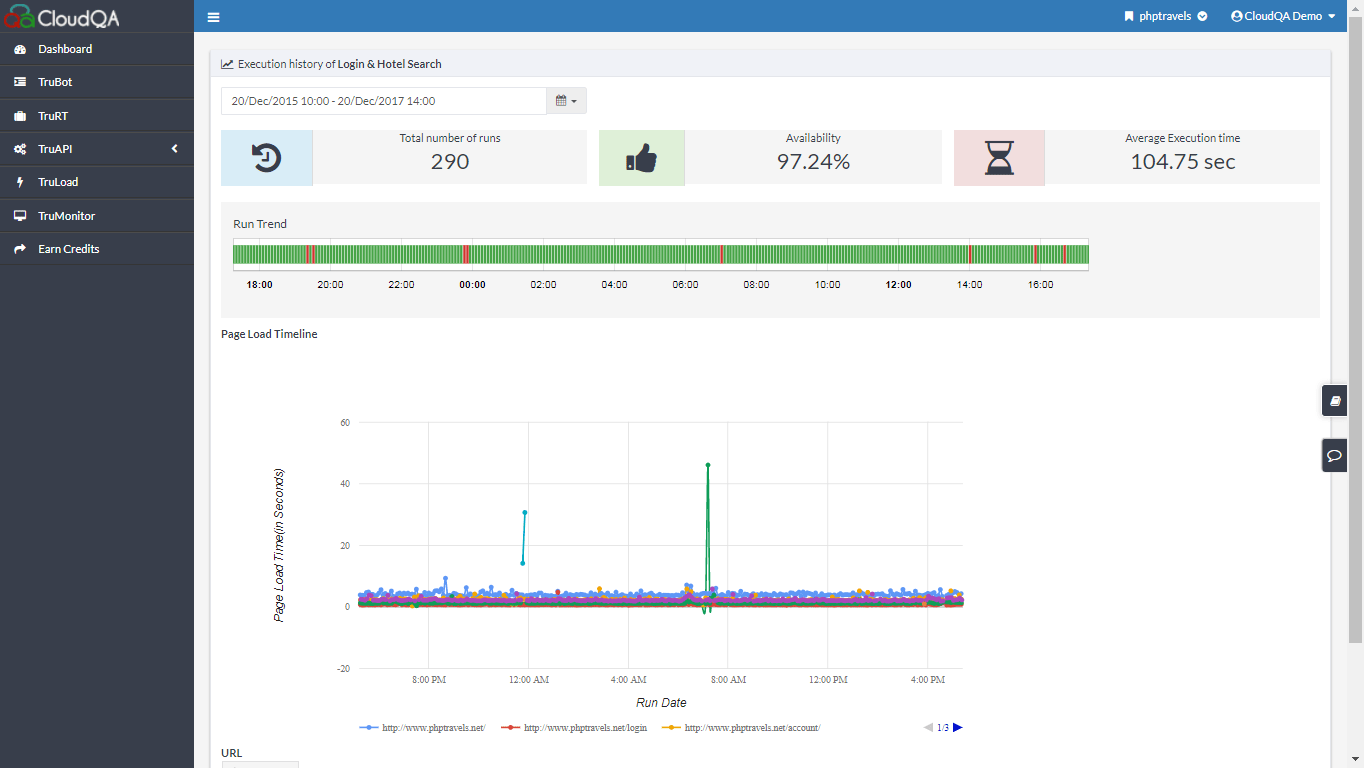Click the Login & Hotel Search title

click(389, 64)
